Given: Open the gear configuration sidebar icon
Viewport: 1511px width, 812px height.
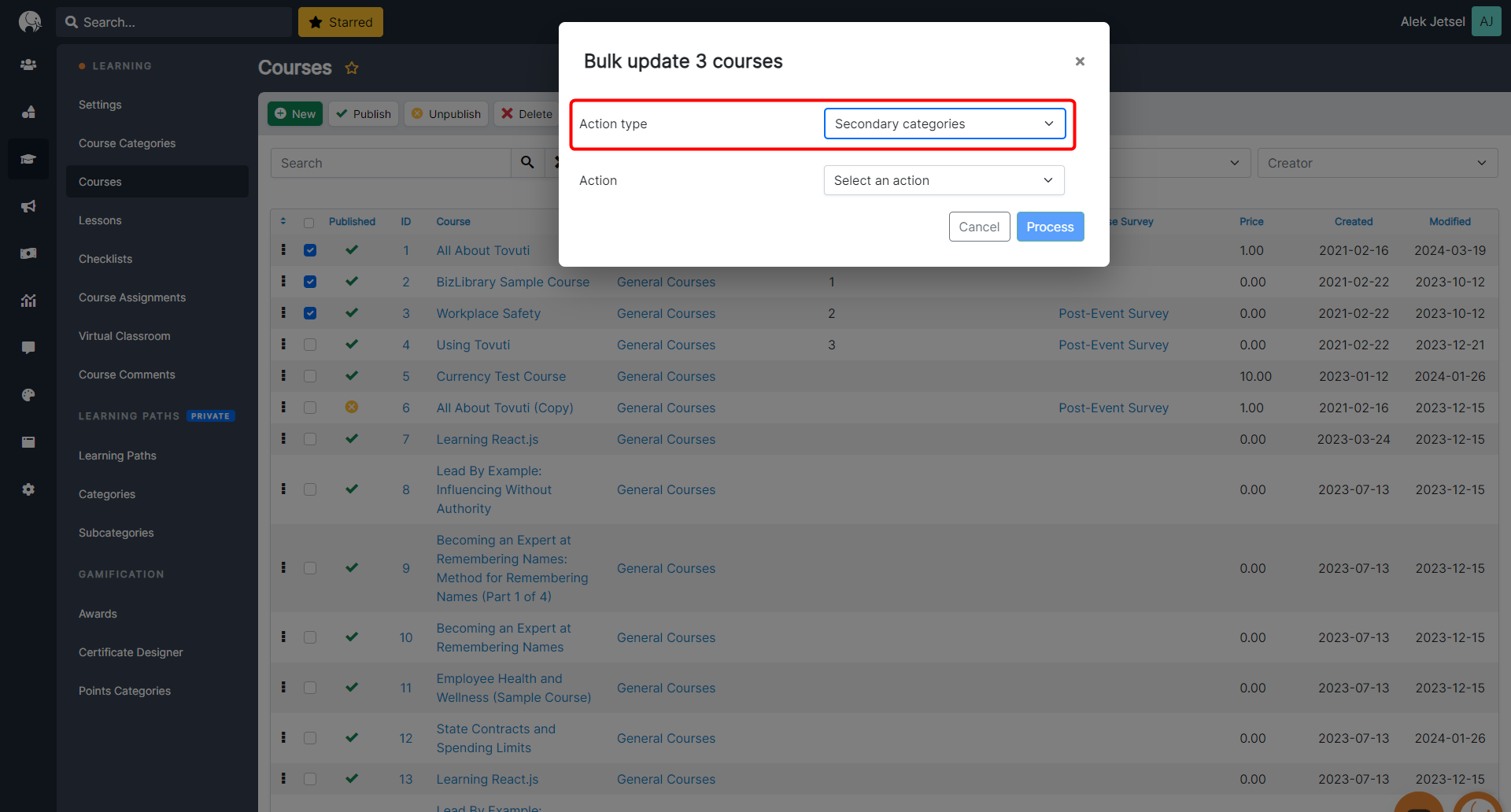Looking at the screenshot, I should [28, 489].
